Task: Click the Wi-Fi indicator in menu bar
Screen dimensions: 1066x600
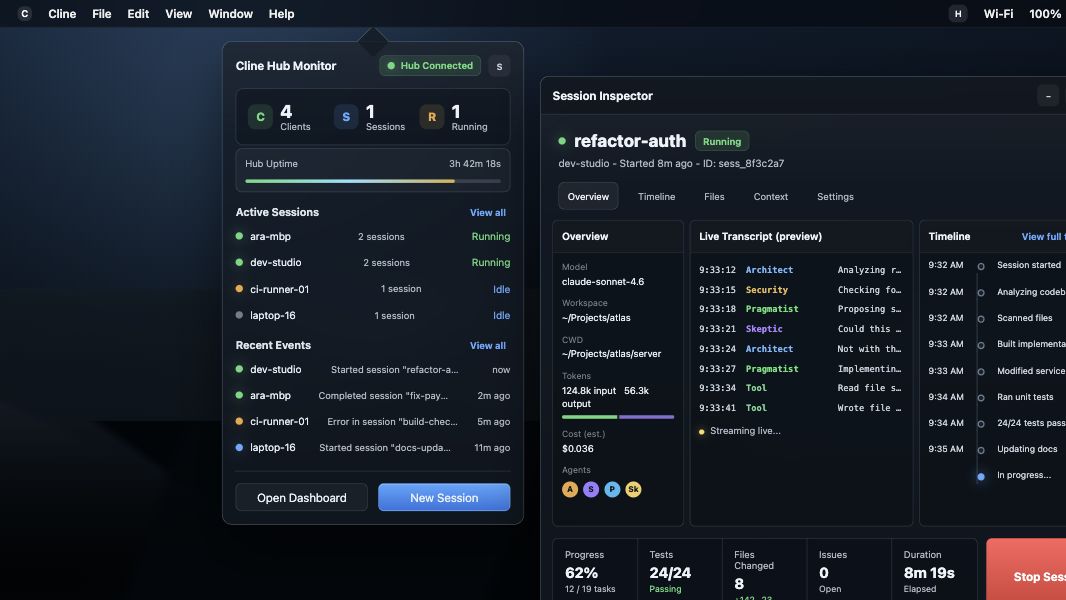Action: point(998,14)
